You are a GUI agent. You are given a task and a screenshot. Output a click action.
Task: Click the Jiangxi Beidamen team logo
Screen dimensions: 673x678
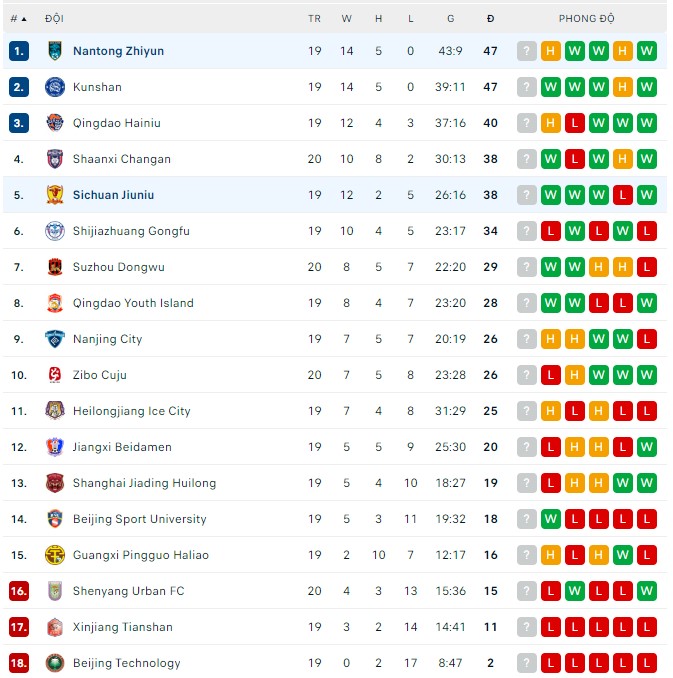click(x=55, y=447)
